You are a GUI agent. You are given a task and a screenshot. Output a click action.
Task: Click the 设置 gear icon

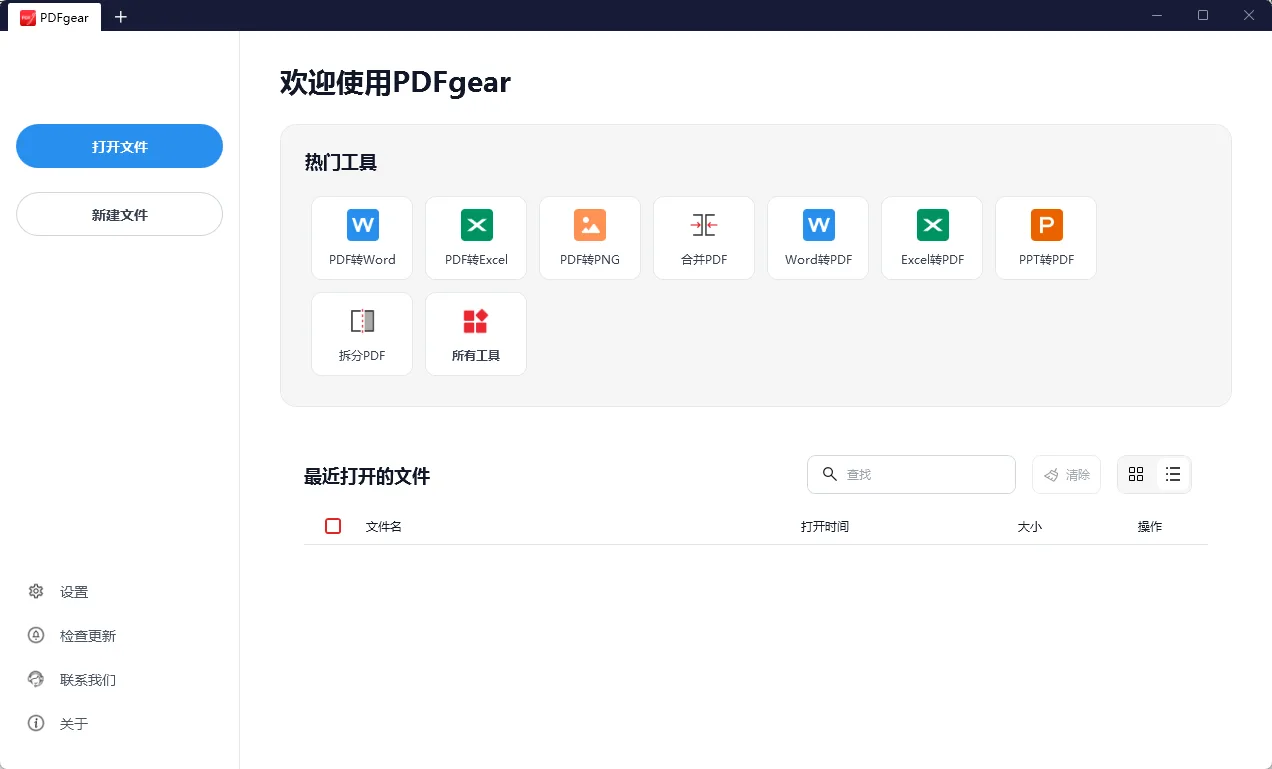[x=36, y=591]
